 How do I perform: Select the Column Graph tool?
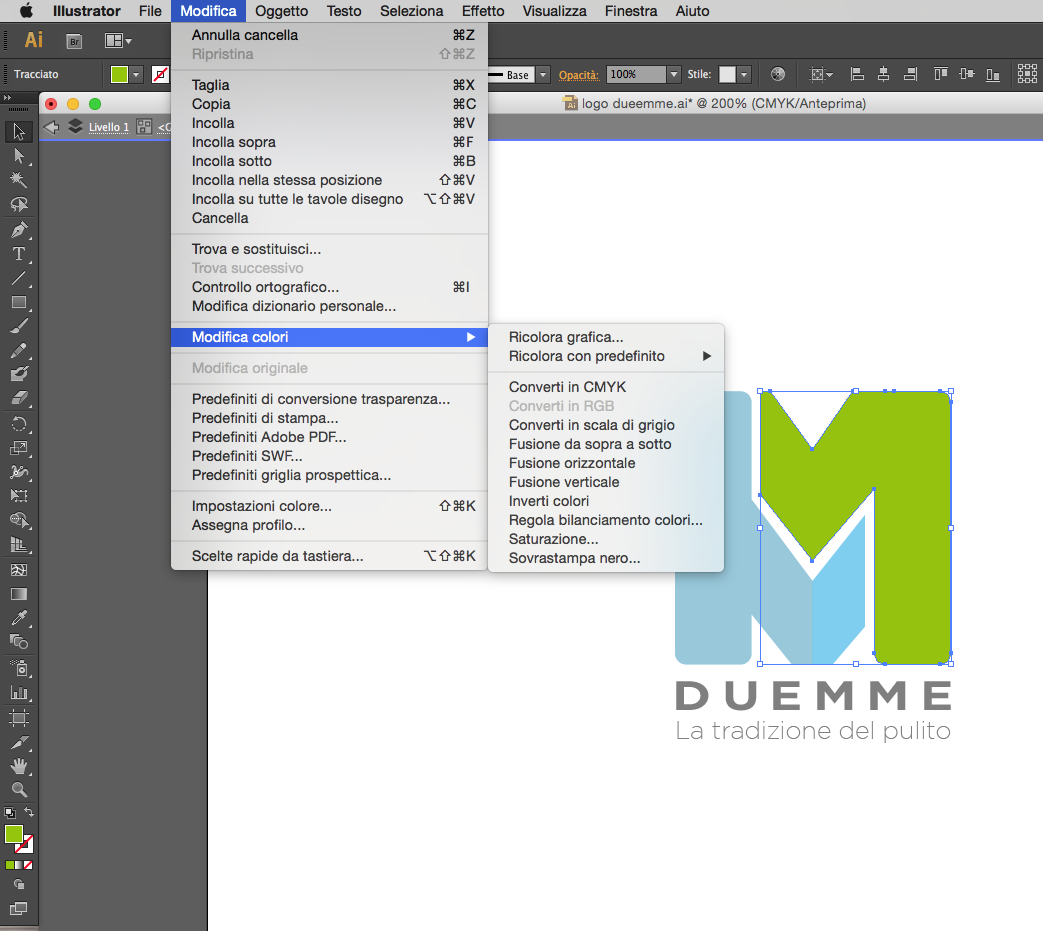(19, 693)
